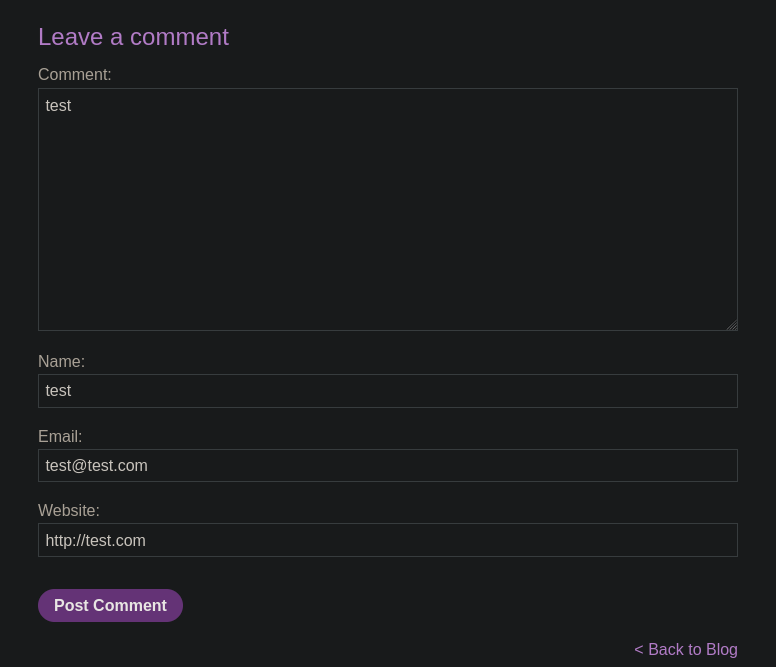Open the Back to Blog link
Image resolution: width=776 pixels, height=667 pixels.
(x=686, y=649)
